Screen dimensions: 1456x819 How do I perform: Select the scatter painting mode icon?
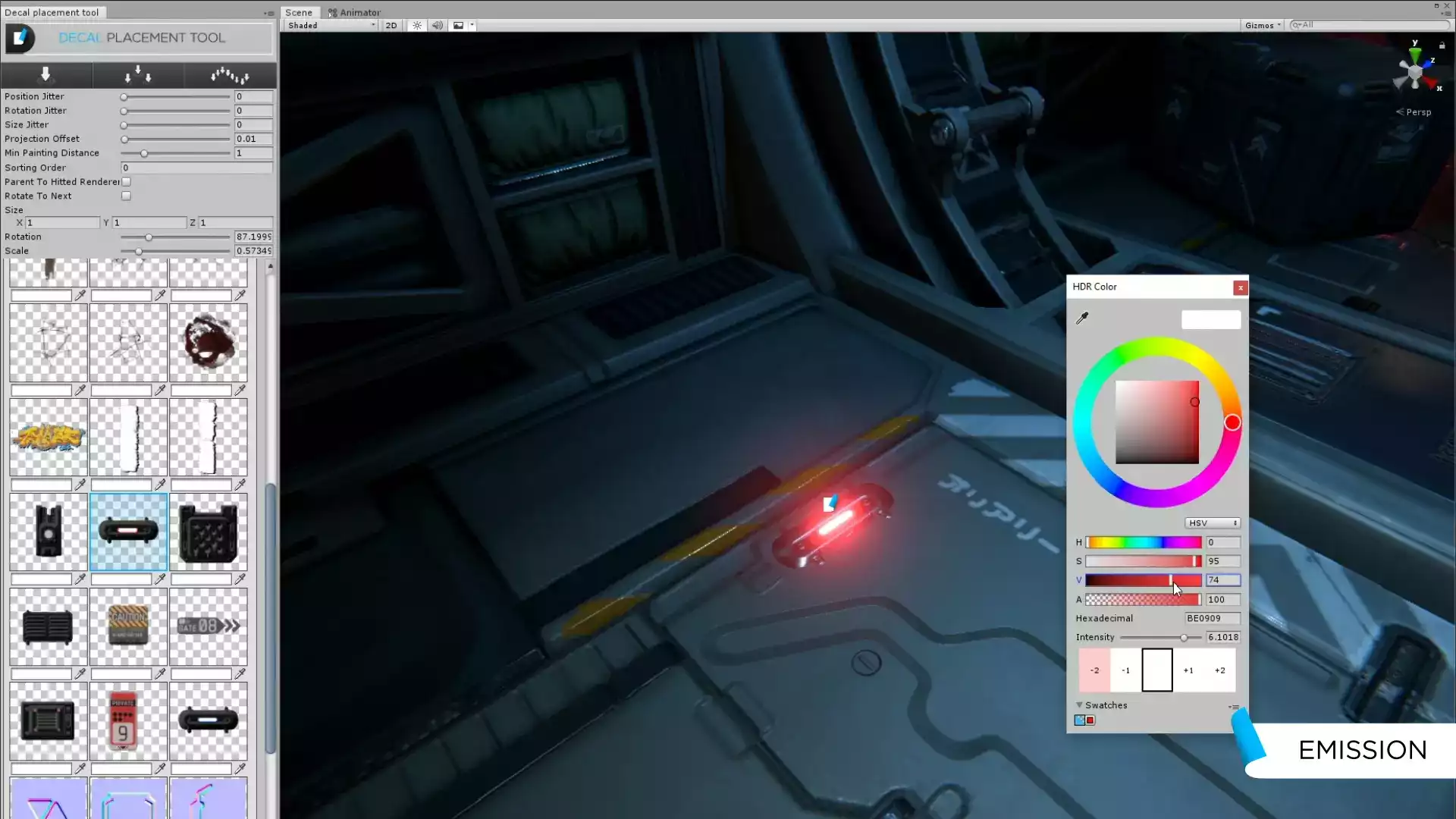(230, 74)
